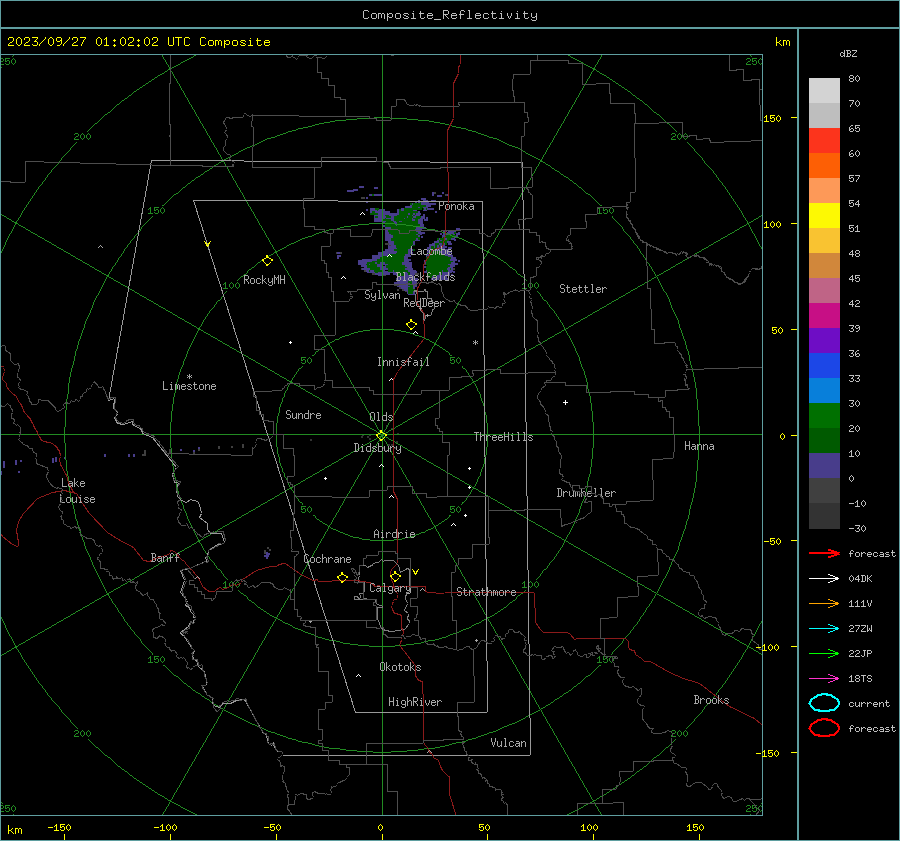The image size is (900, 841).
Task: Click the magenta 18TS arrow icon
Action: click(x=824, y=679)
